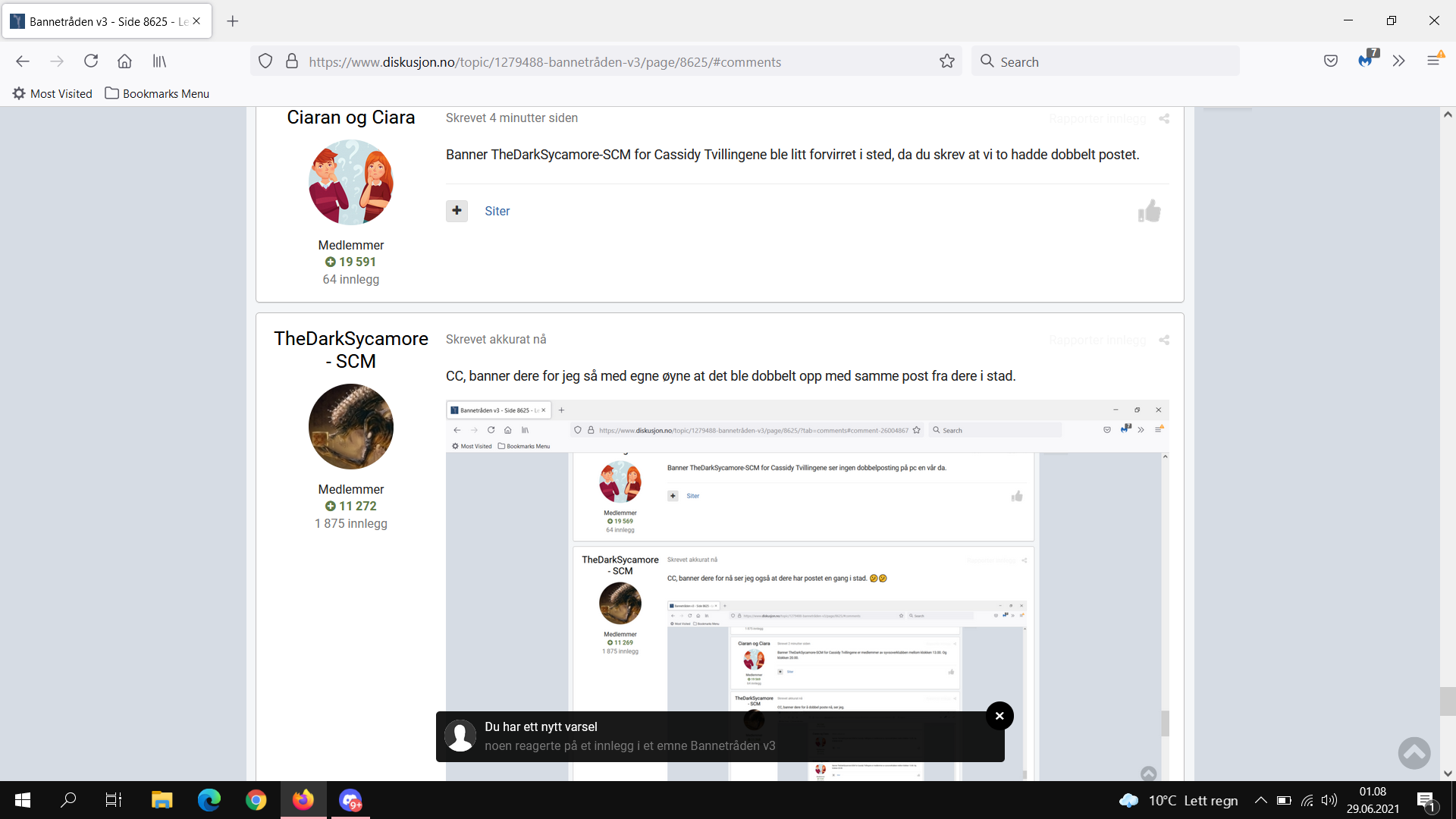Click the thumbs-up like icon on Ciaran's post
This screenshot has height=819, width=1456.
1149,211
